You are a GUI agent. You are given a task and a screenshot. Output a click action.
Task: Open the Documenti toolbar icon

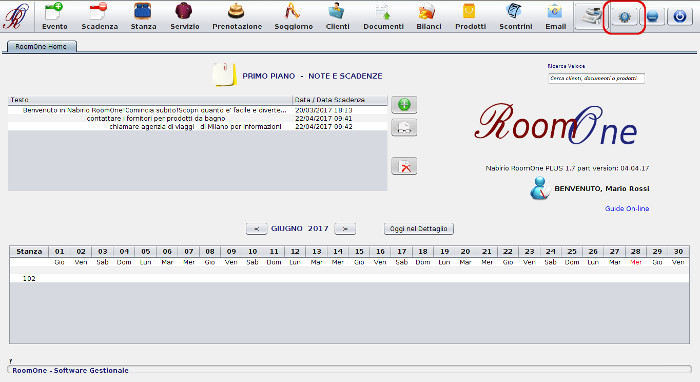pyautogui.click(x=383, y=17)
